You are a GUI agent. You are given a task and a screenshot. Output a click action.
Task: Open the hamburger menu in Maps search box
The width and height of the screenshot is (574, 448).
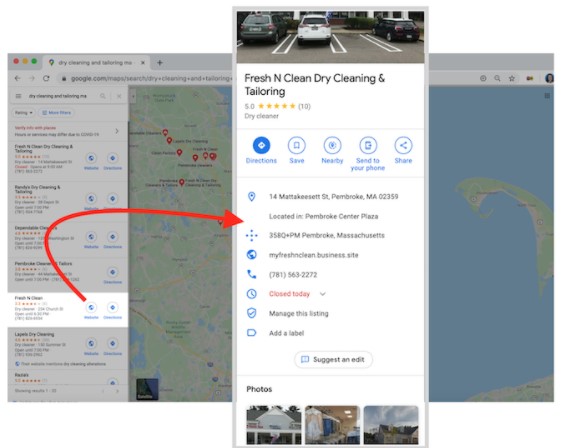18,96
